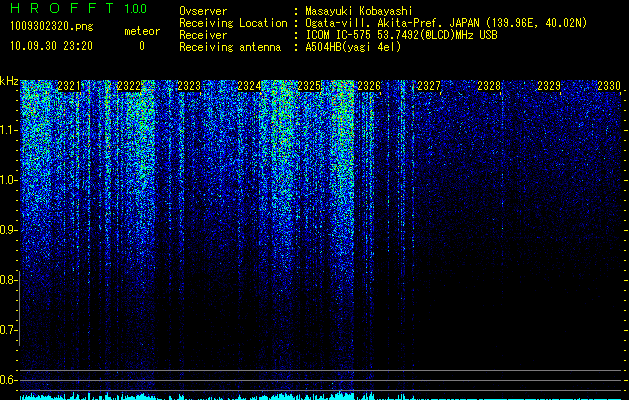Click the 2326 time marker
Image resolution: width=629 pixels, height=400 pixels.
(x=369, y=86)
